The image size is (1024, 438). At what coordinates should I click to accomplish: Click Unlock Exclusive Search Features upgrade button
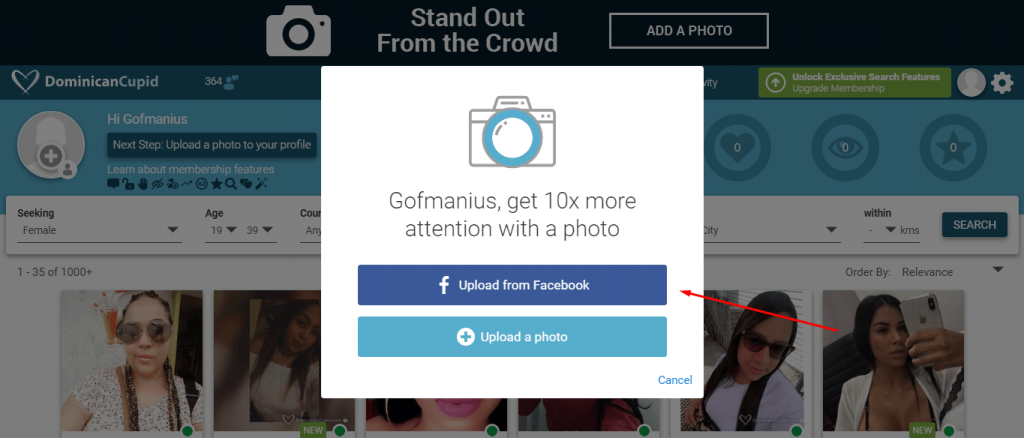[854, 83]
